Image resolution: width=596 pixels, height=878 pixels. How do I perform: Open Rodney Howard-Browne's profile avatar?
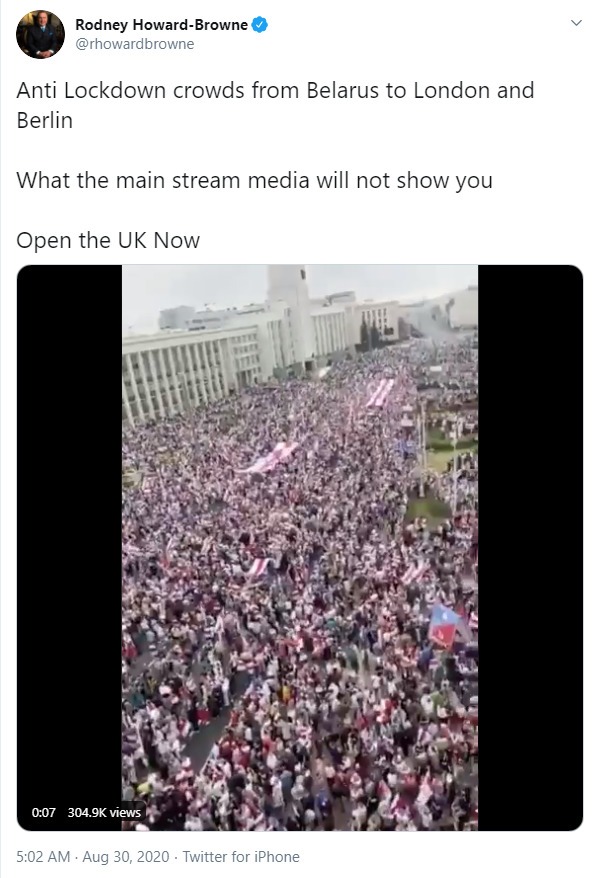[40, 34]
